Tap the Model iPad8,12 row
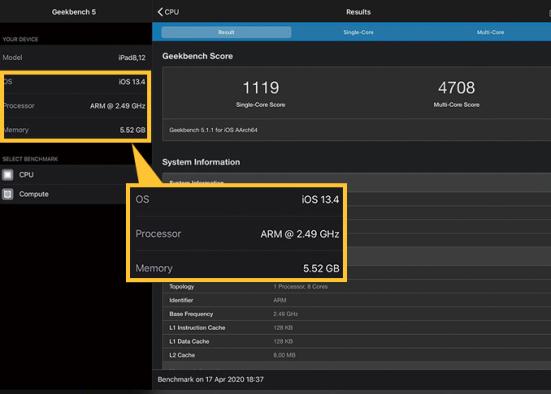Screen dimensions: 551x394 click(76, 57)
